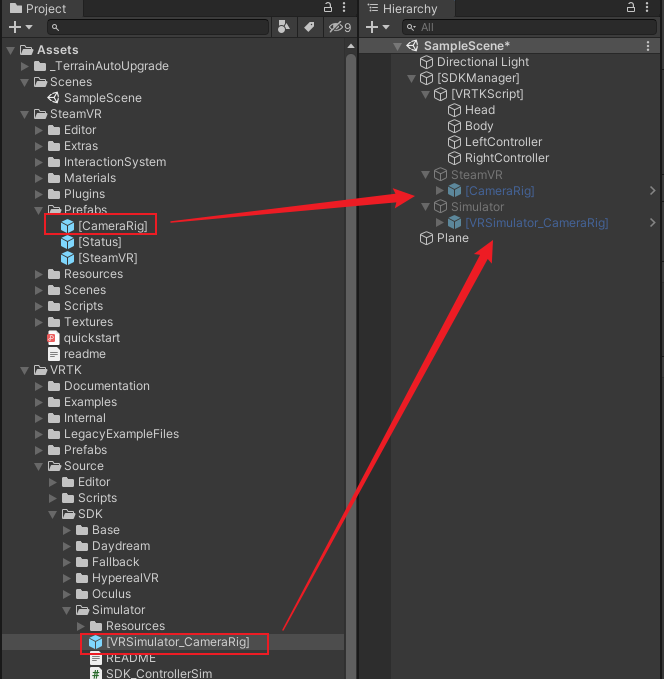The image size is (664, 679).
Task: Click the Hierarchy search field
Action: (x=529, y=27)
